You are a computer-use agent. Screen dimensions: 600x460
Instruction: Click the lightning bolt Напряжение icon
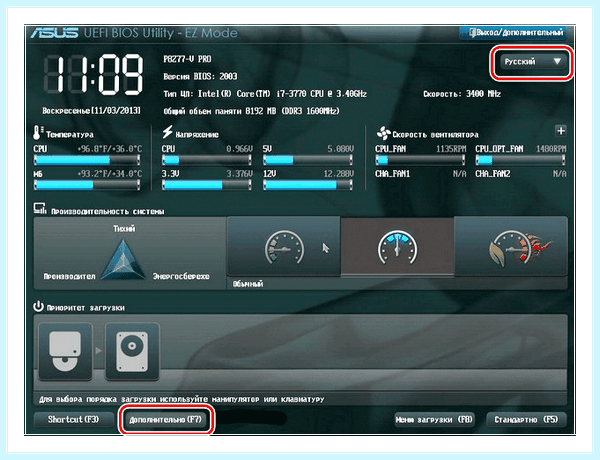point(167,132)
